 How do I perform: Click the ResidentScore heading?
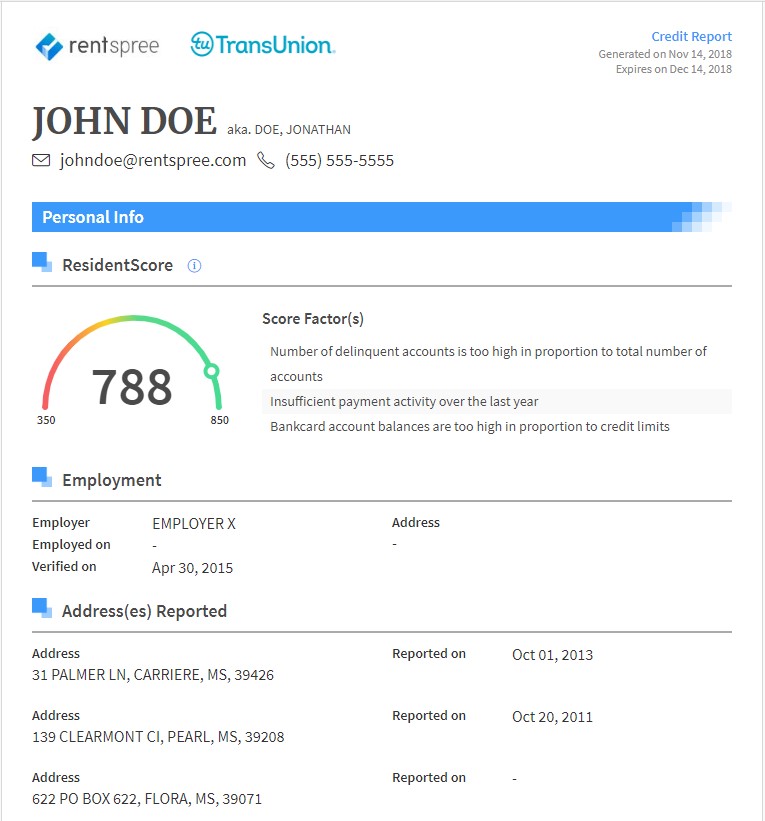coord(117,265)
